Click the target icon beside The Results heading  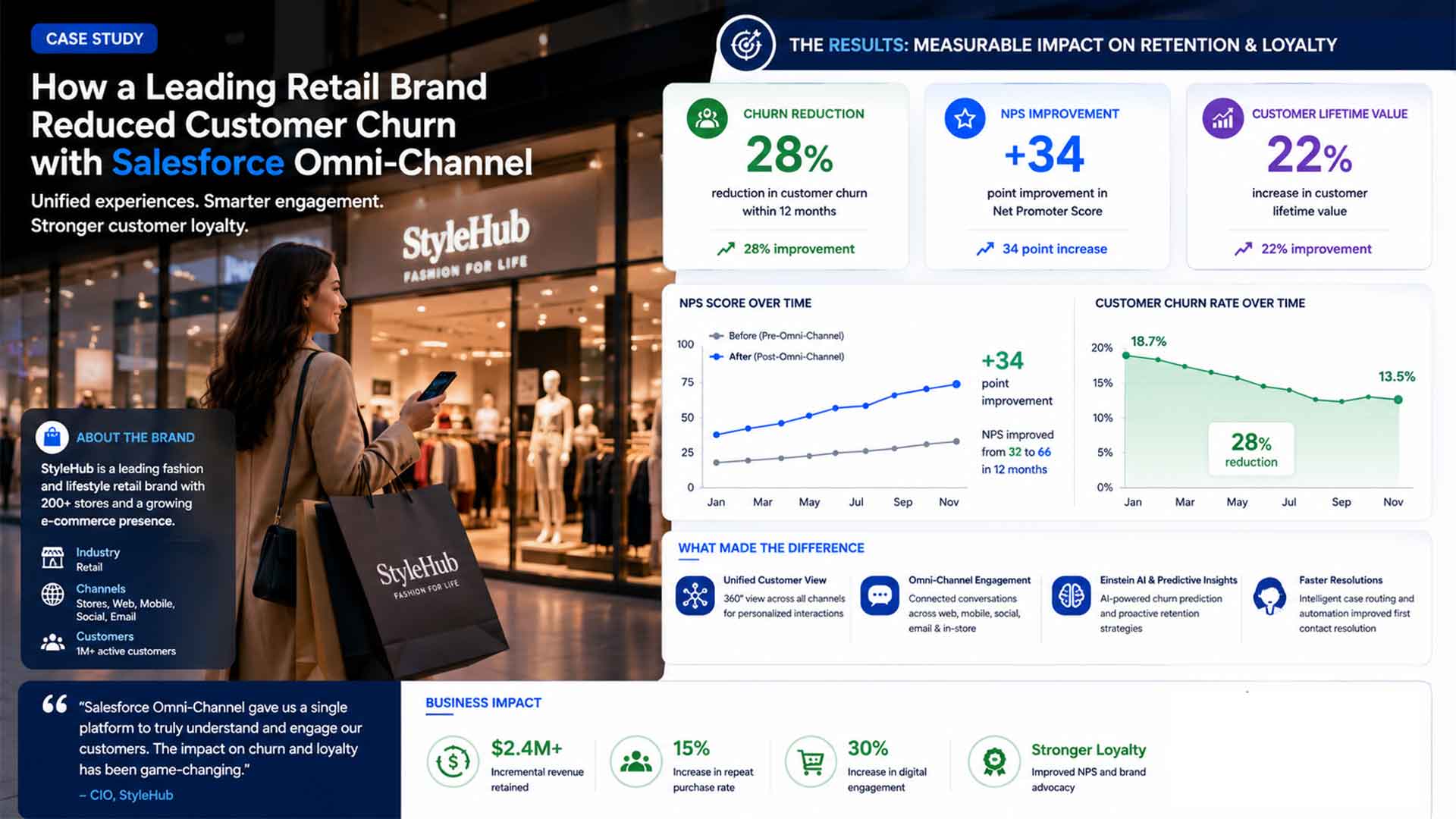[x=746, y=45]
